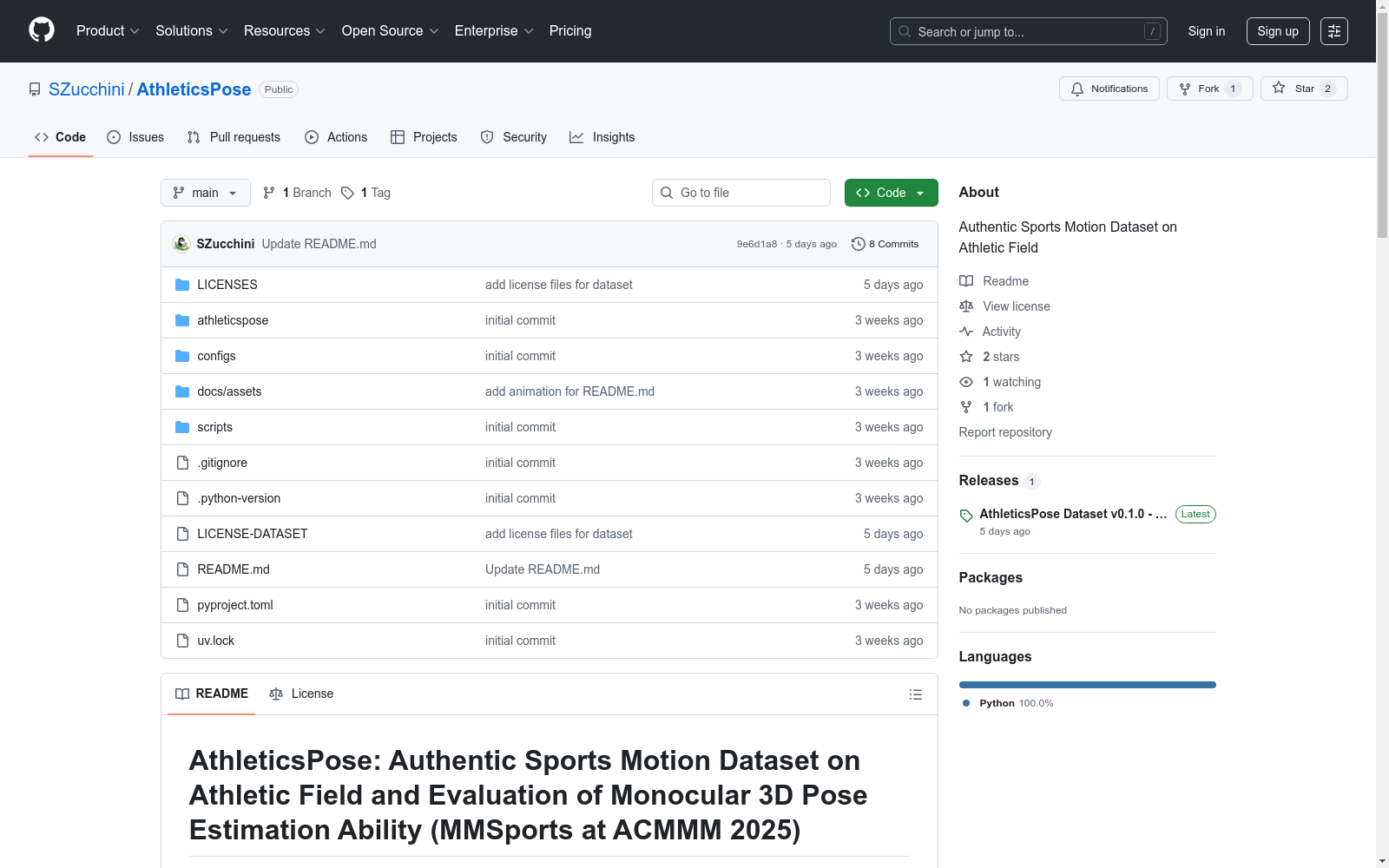Switch to the Actions tab
The width and height of the screenshot is (1389, 868).
[336, 137]
